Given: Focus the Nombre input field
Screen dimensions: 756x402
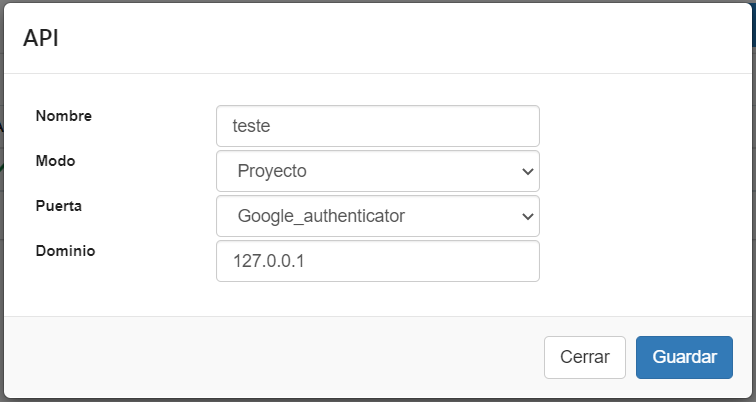Looking at the screenshot, I should (x=377, y=126).
